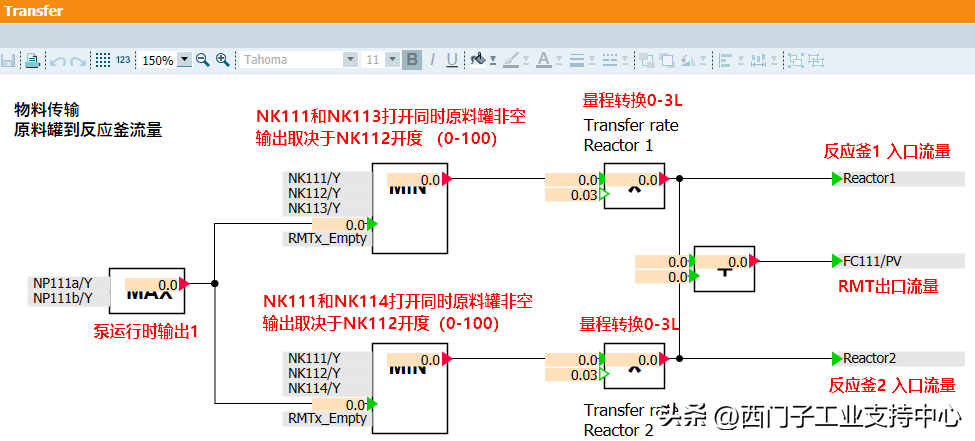This screenshot has width=975, height=441.
Task: Click the align objects left icon
Action: coord(726,60)
